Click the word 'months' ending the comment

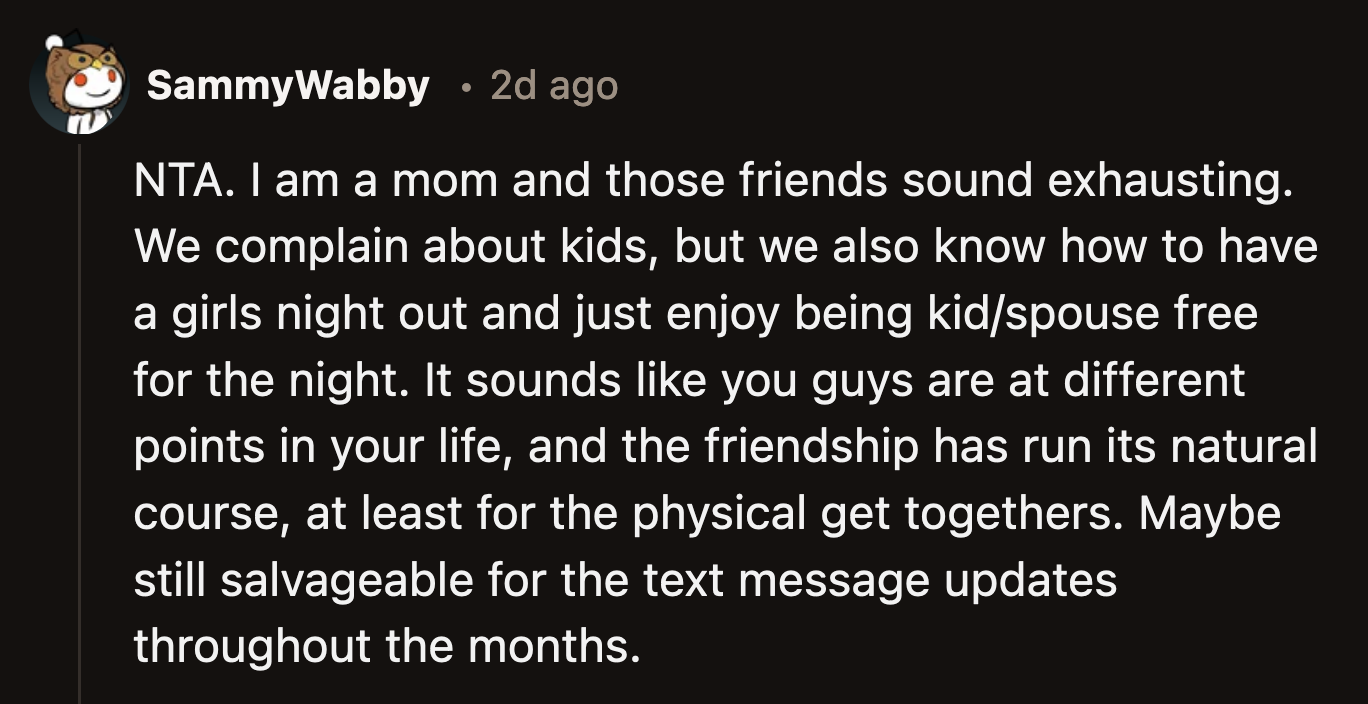pyautogui.click(x=550, y=646)
